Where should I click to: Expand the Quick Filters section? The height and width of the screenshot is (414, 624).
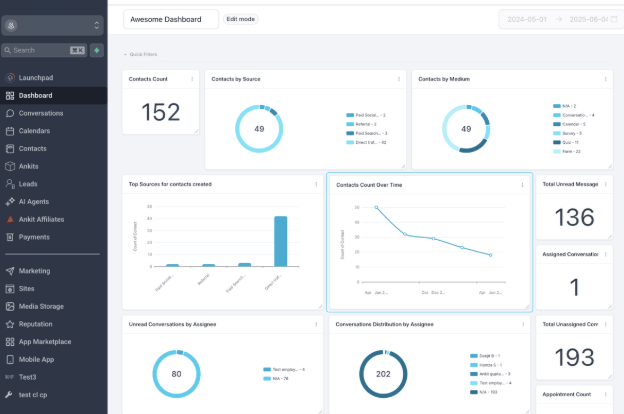click(x=140, y=54)
